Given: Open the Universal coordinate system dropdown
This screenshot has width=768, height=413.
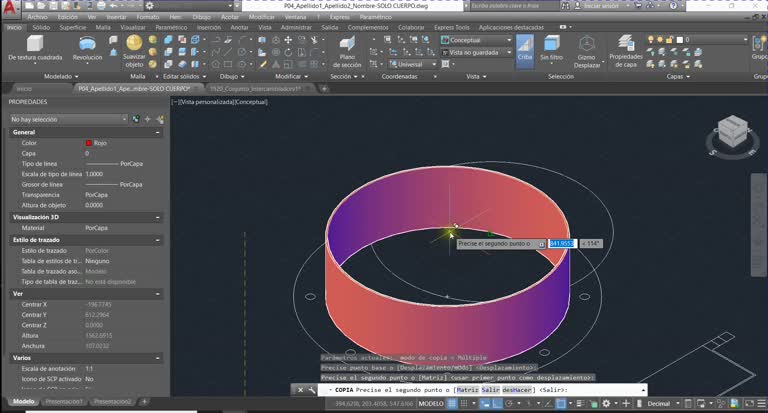Looking at the screenshot, I should (413, 64).
